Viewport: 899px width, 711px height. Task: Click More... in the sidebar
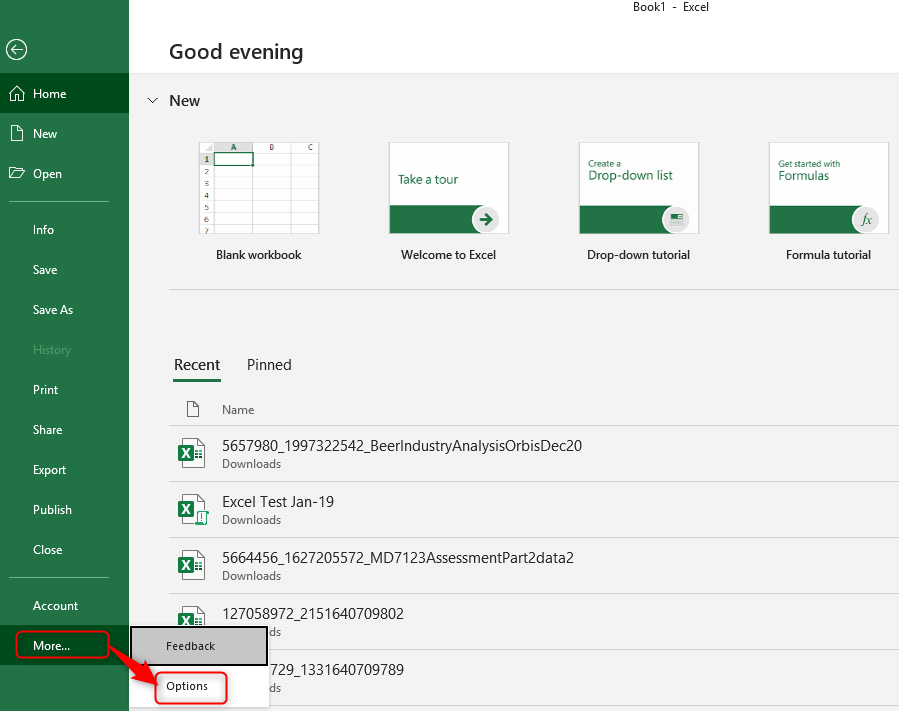click(x=65, y=645)
